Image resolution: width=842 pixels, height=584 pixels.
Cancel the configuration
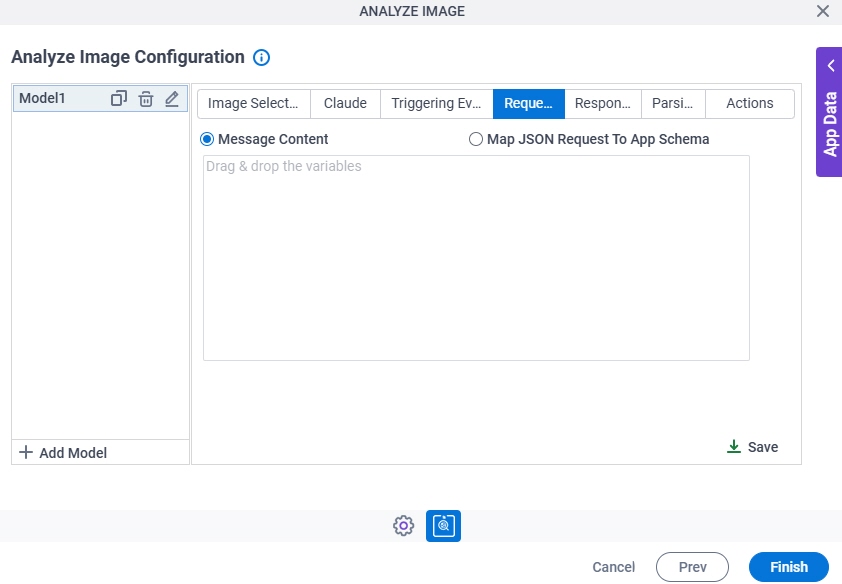[x=613, y=567]
